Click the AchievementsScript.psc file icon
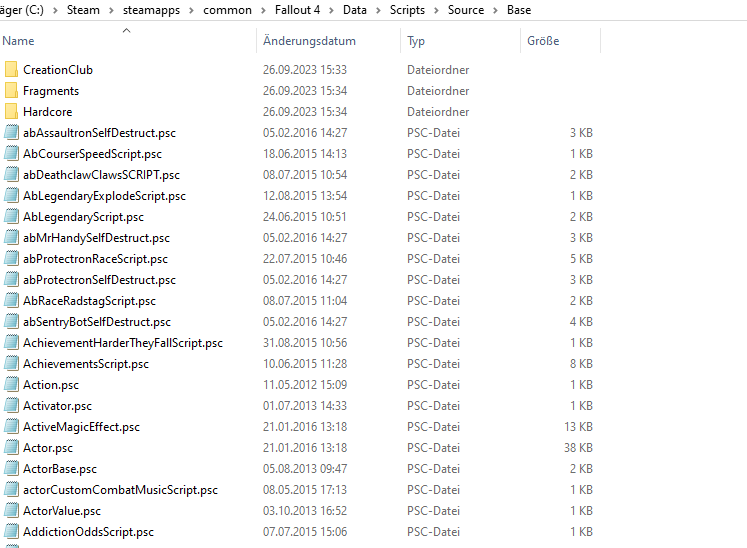 [11, 363]
